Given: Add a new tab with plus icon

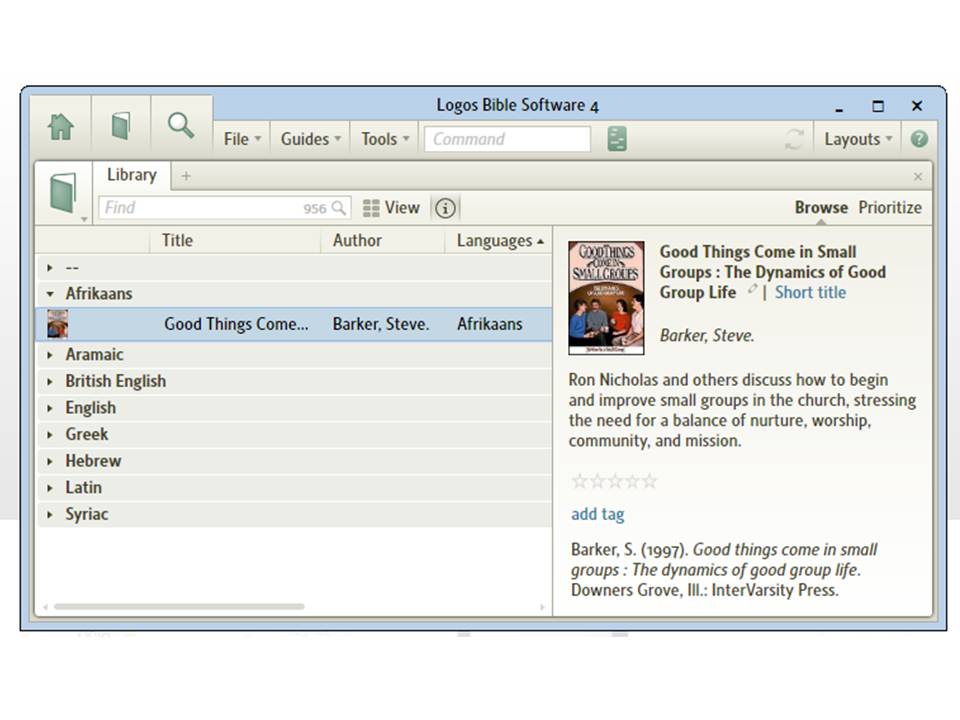Looking at the screenshot, I should tap(186, 176).
